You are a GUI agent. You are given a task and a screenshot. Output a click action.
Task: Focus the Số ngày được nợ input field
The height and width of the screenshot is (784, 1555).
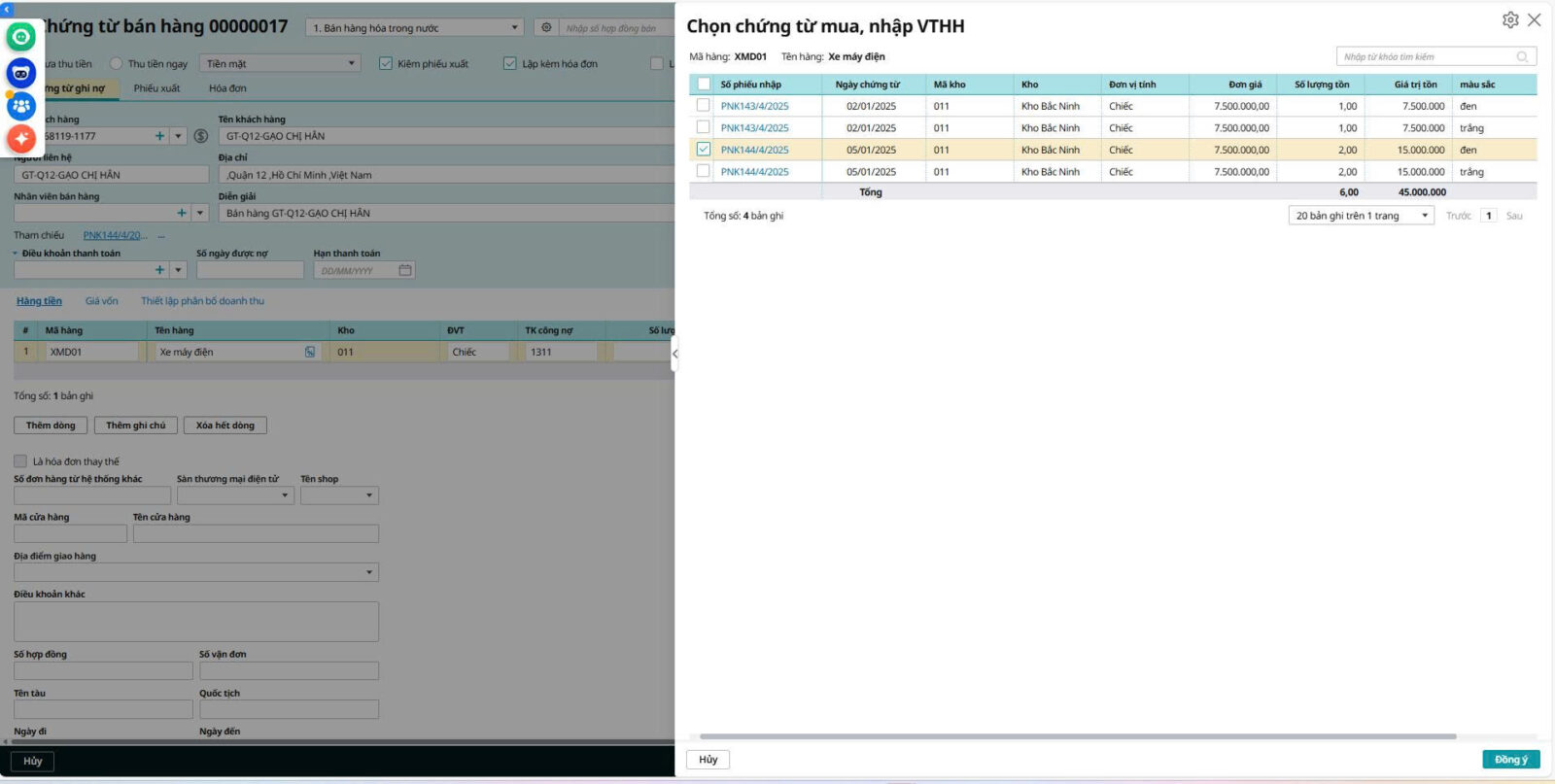click(250, 270)
